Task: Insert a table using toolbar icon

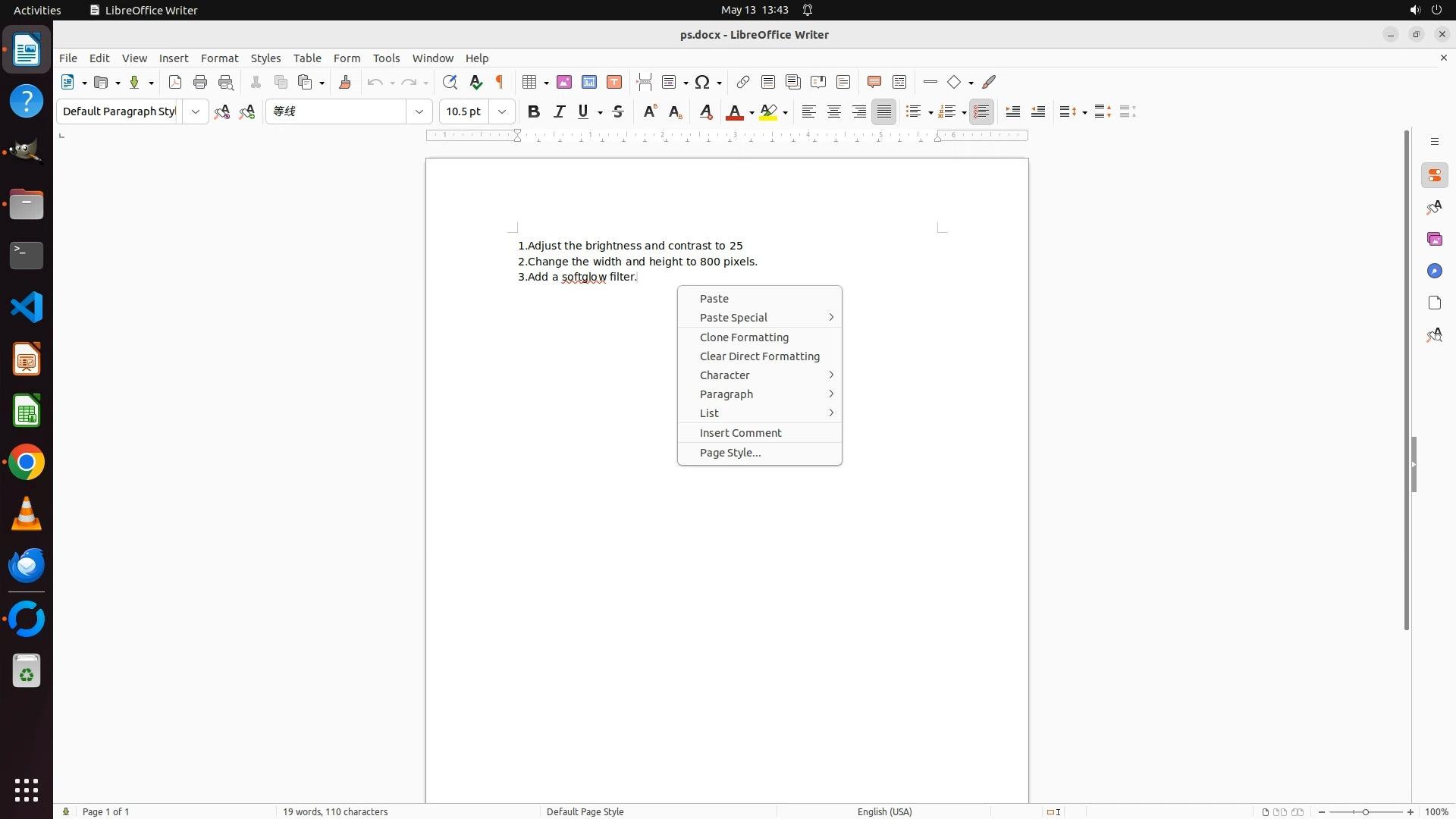Action: point(530,82)
